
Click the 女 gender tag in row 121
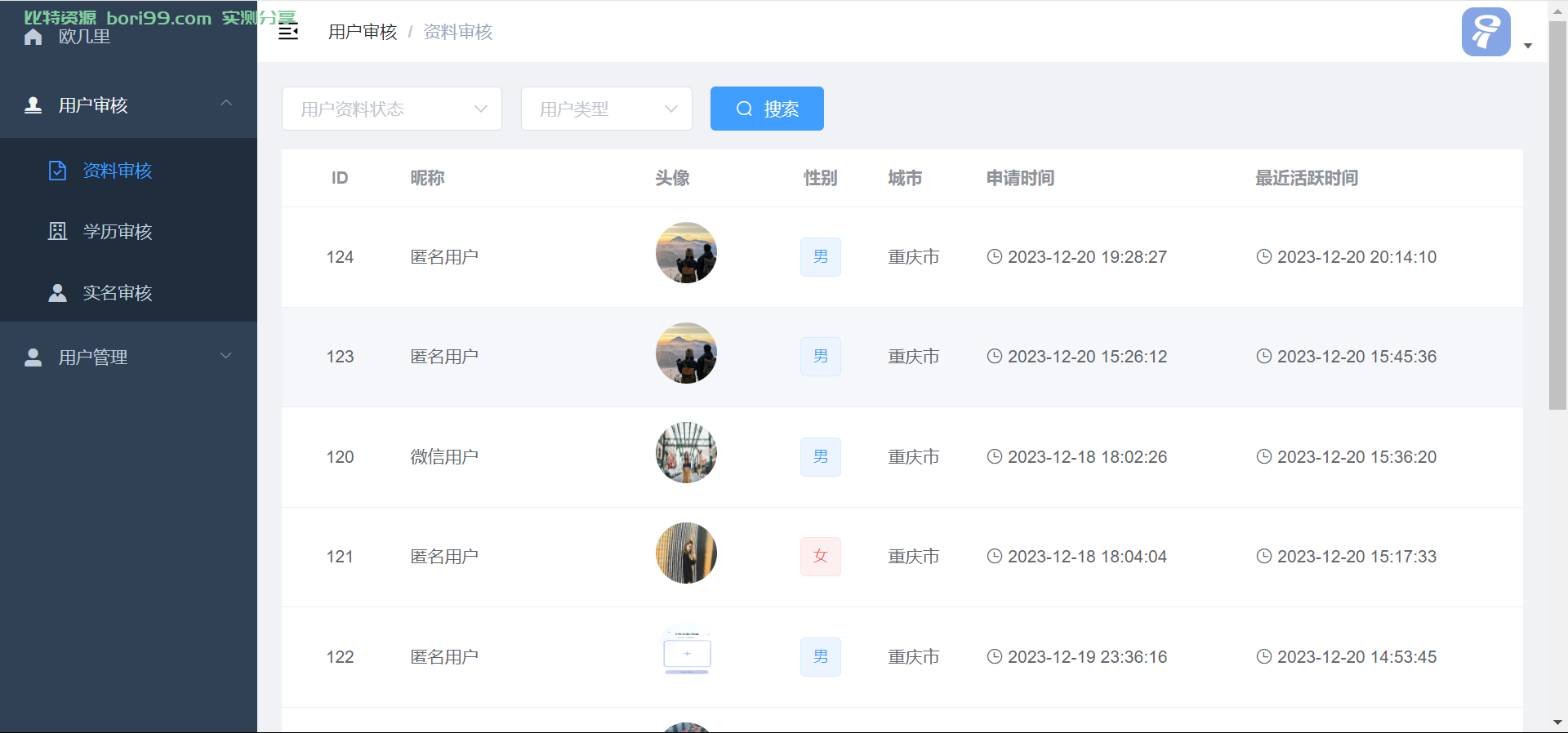[x=821, y=557]
